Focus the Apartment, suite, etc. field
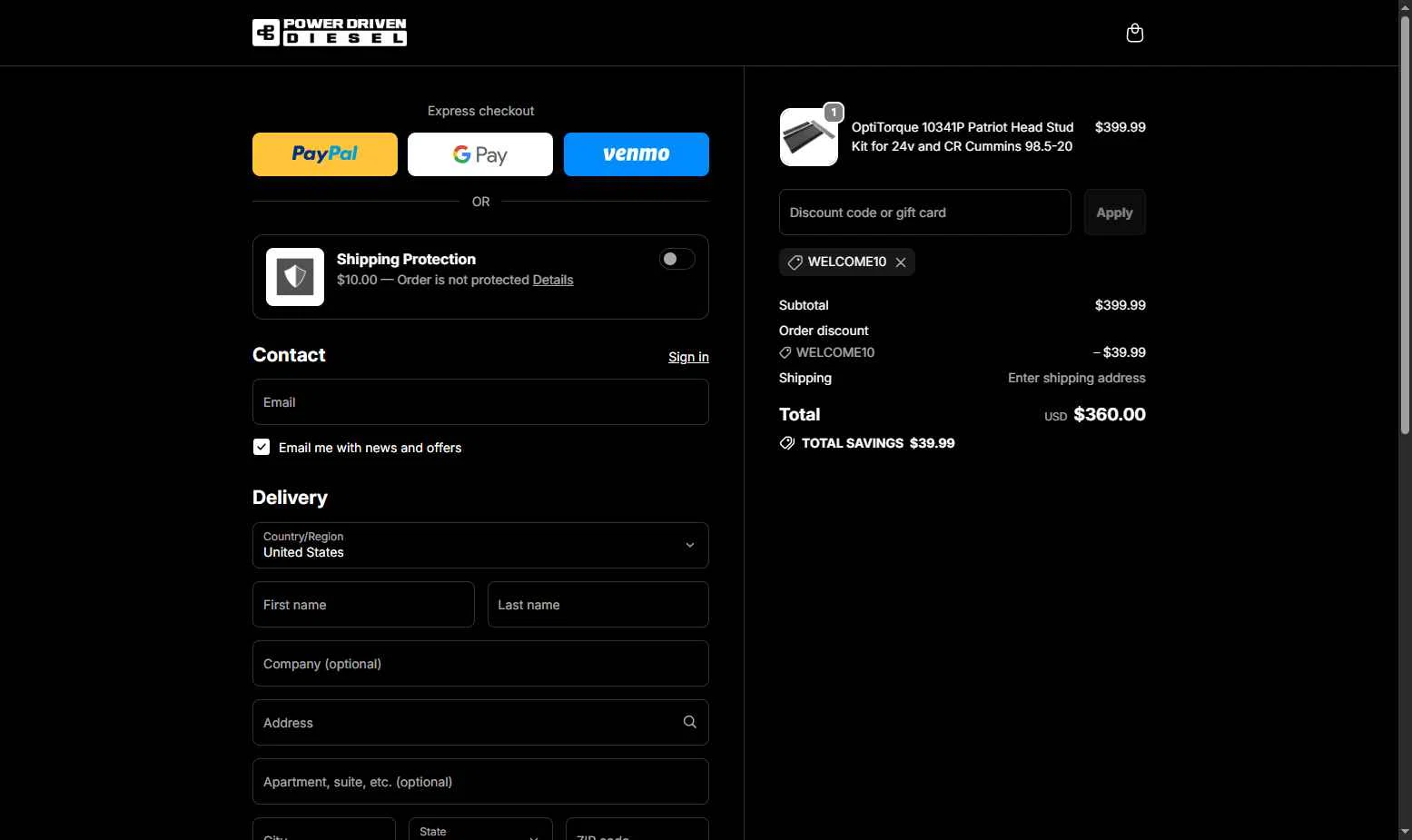Image resolution: width=1412 pixels, height=840 pixels. [x=480, y=782]
